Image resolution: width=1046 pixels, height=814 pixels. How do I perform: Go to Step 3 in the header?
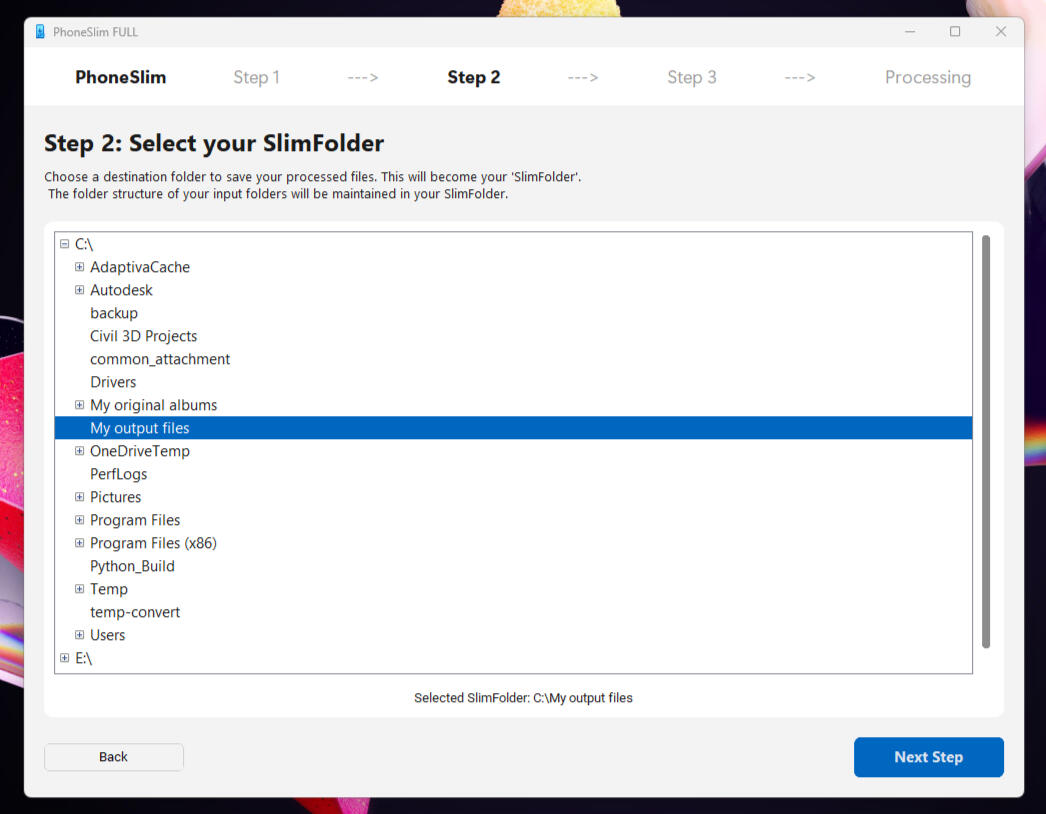(692, 77)
